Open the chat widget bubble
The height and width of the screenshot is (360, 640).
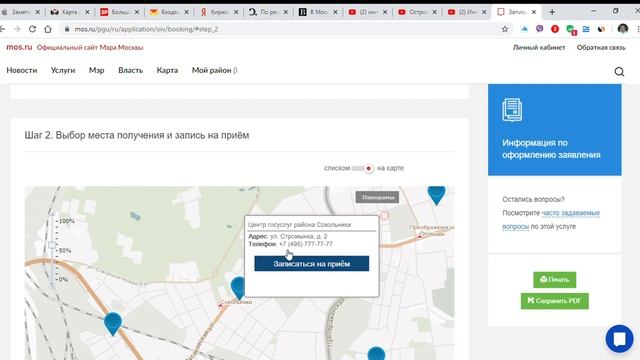(619, 338)
